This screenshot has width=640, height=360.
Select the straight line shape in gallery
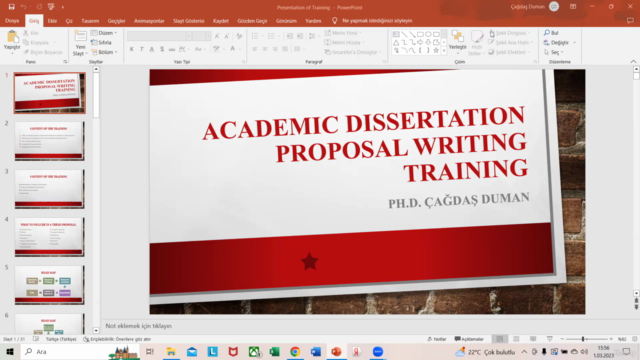tap(404, 34)
